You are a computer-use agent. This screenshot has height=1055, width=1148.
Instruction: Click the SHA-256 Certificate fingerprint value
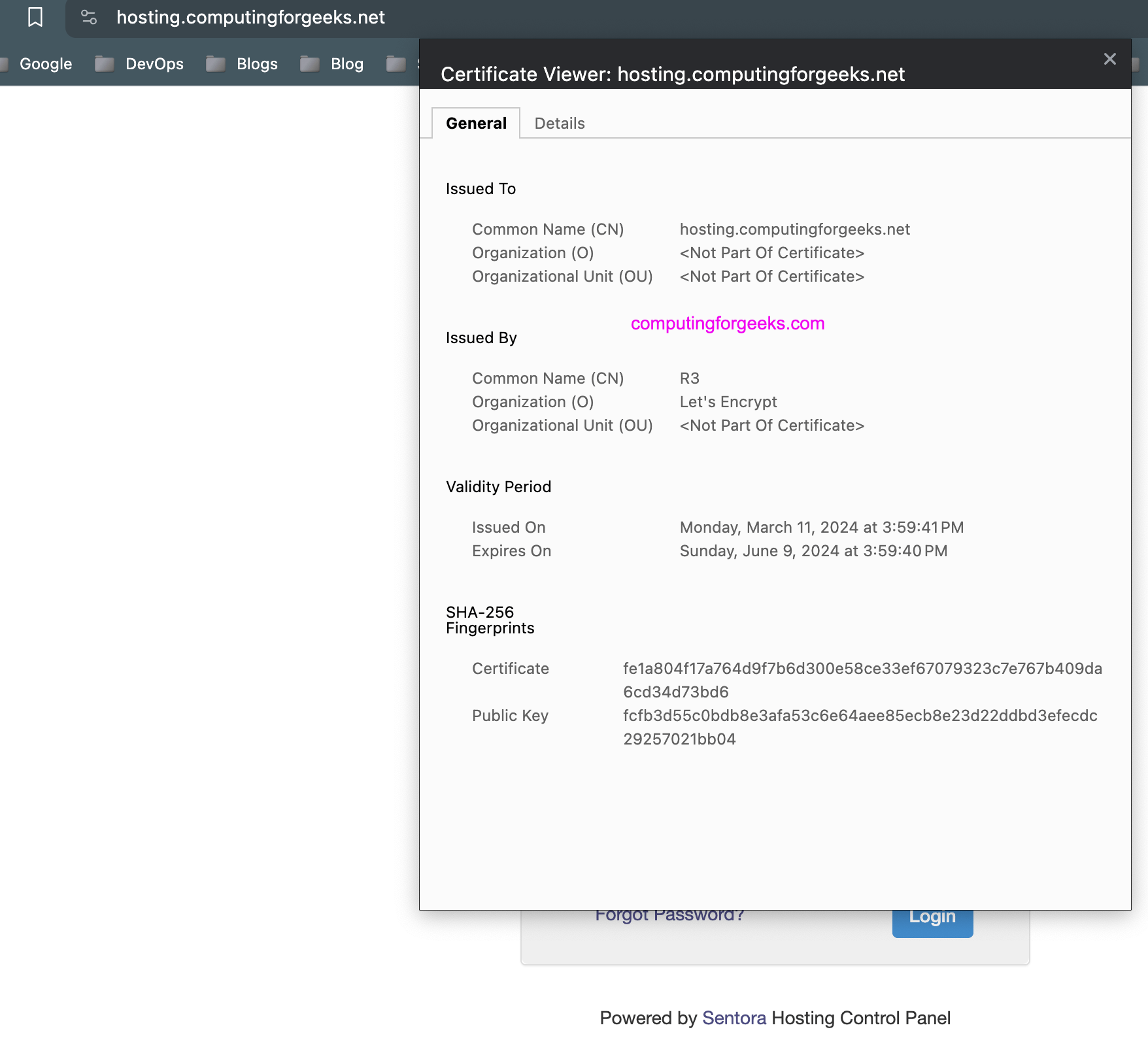862,680
